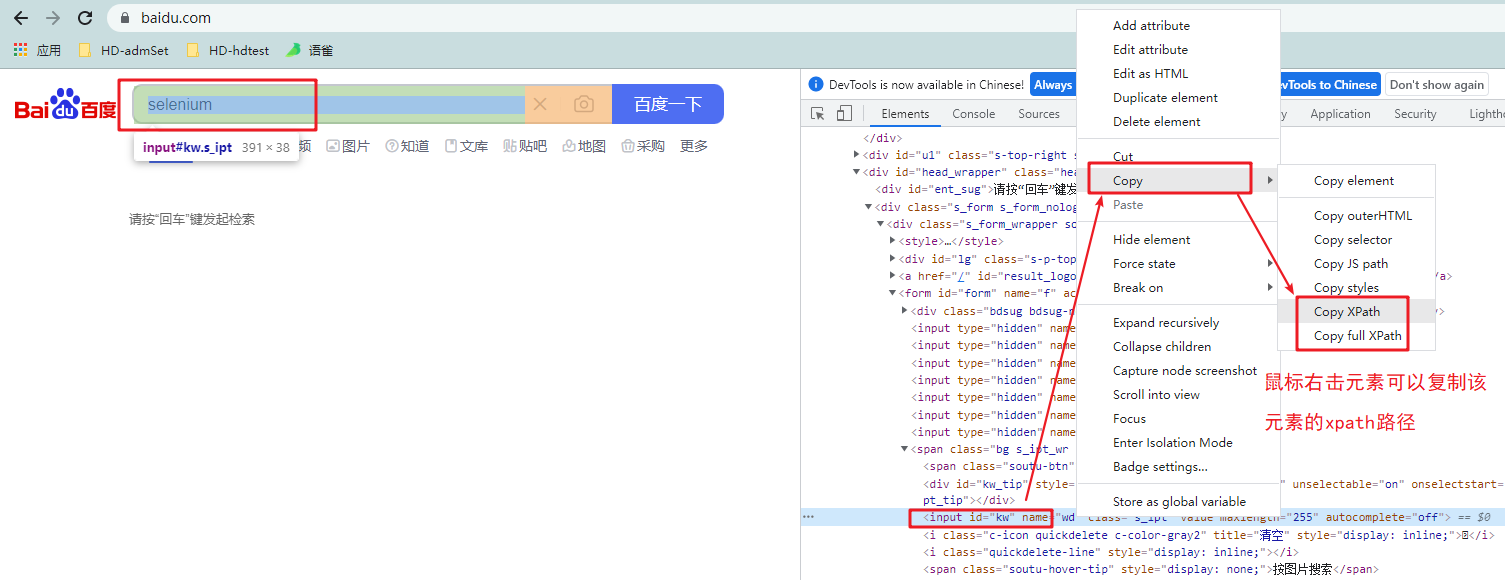
Task: Expand the a id="result_logo" node
Action: pyautogui.click(x=892, y=276)
